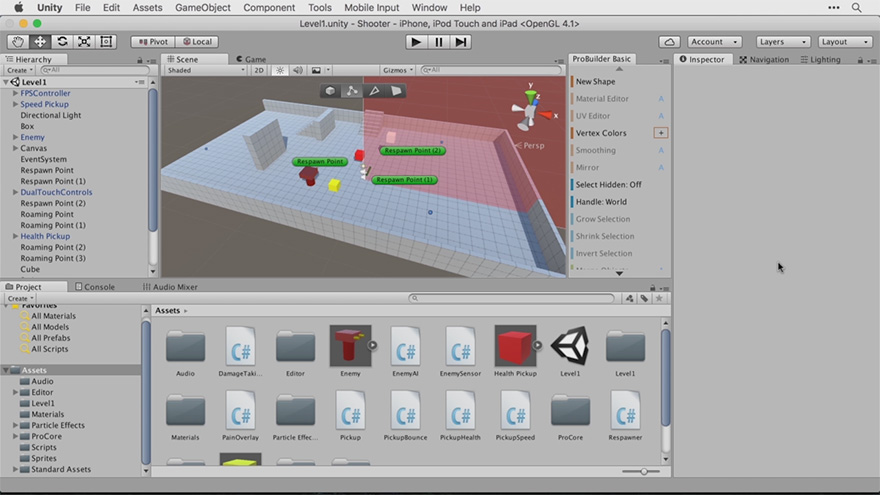Screen dimensions: 880x495
Task: Open the Account dropdown
Action: [x=714, y=42]
